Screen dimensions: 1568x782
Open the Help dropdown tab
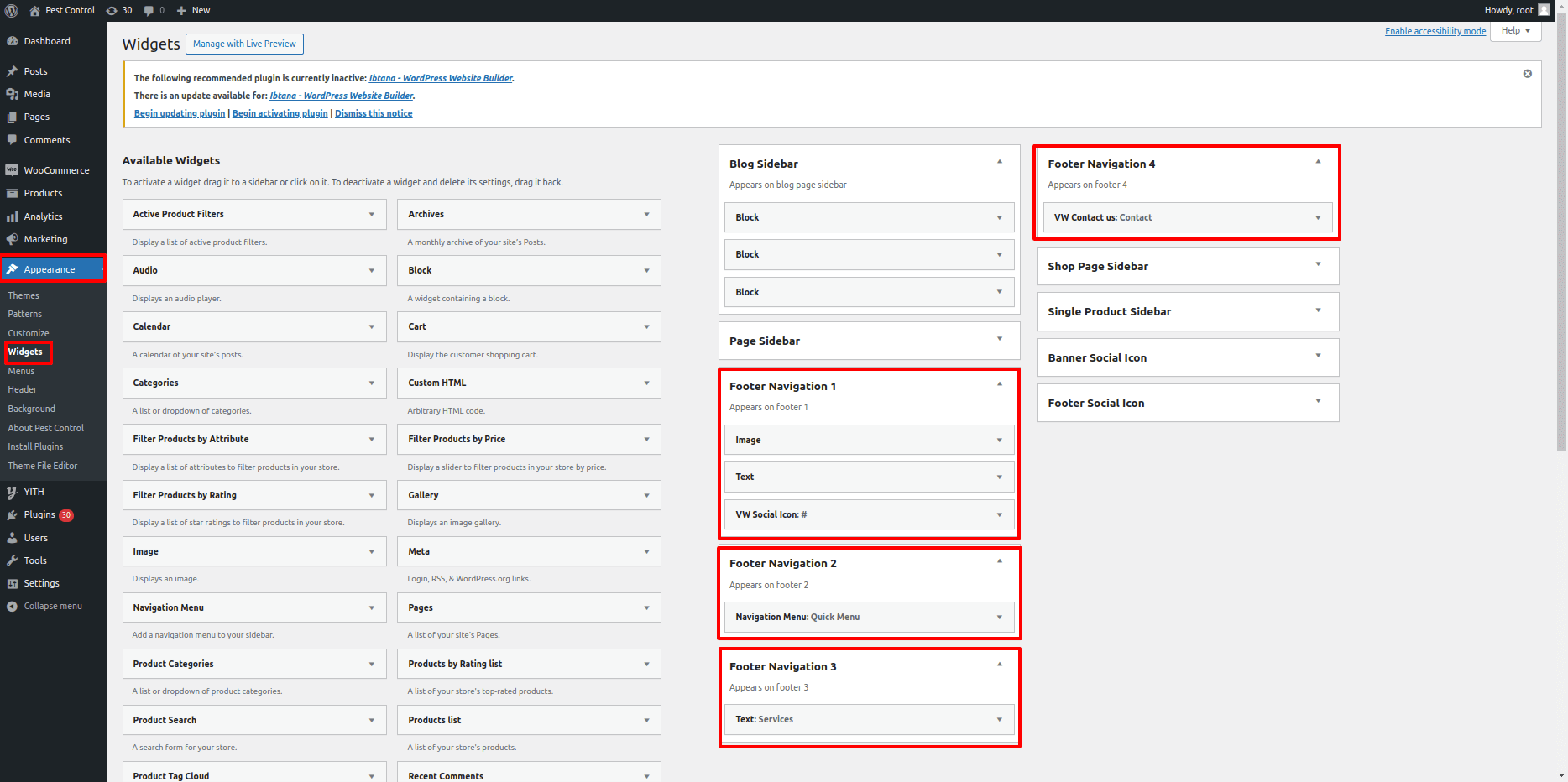[x=1515, y=31]
